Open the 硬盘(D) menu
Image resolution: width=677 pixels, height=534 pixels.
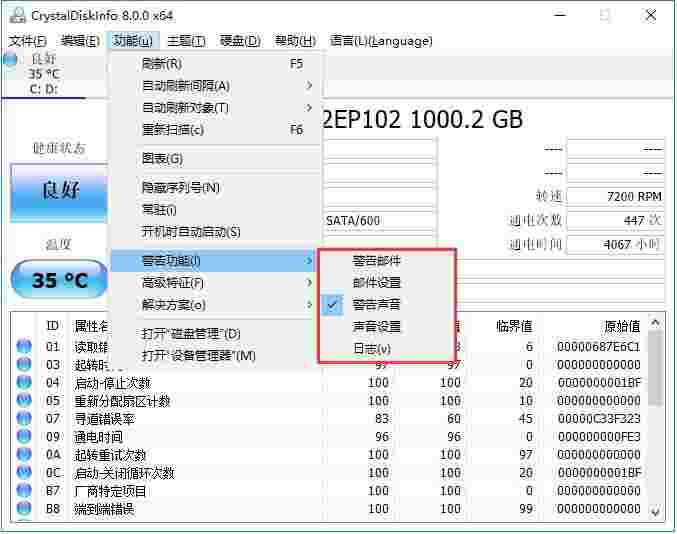(240, 41)
